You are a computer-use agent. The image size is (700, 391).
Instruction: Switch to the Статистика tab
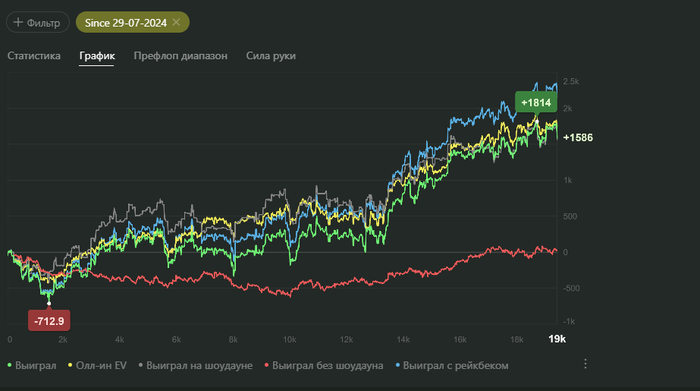[x=34, y=56]
